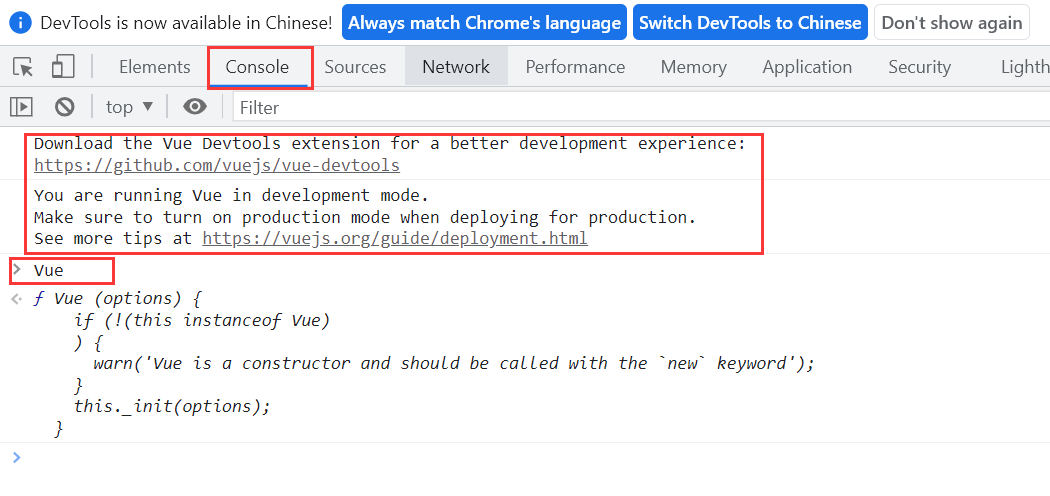
Task: Open the Sources tab
Action: pyautogui.click(x=356, y=67)
